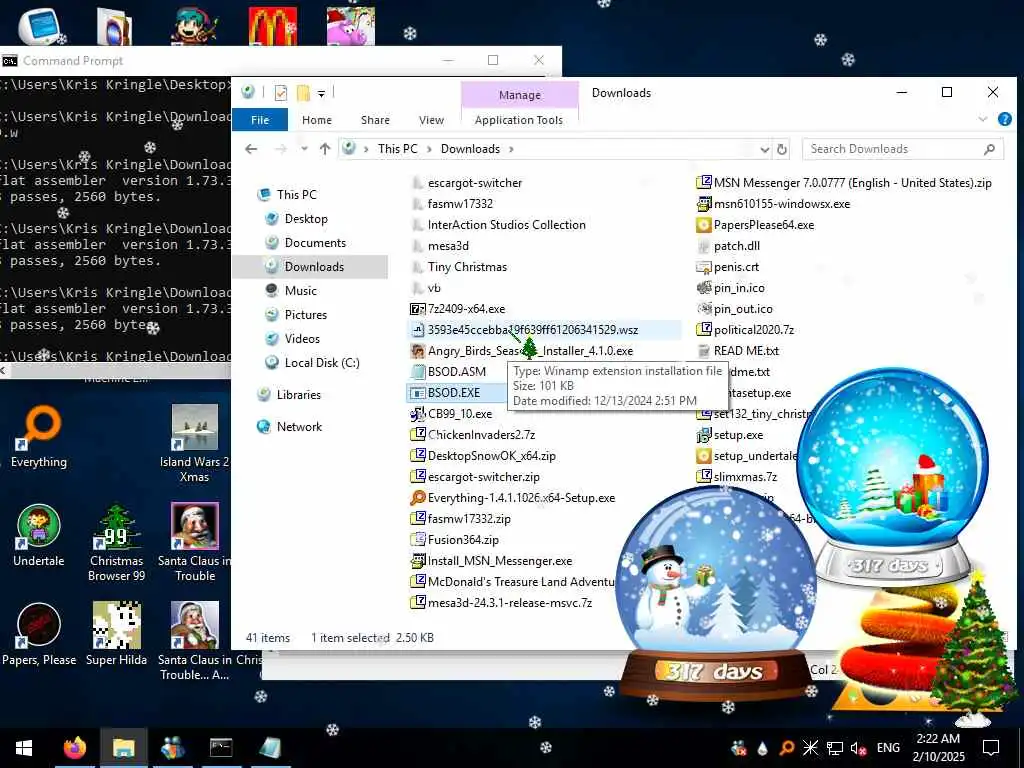Select the CB99_10.exe file icon

point(417,414)
